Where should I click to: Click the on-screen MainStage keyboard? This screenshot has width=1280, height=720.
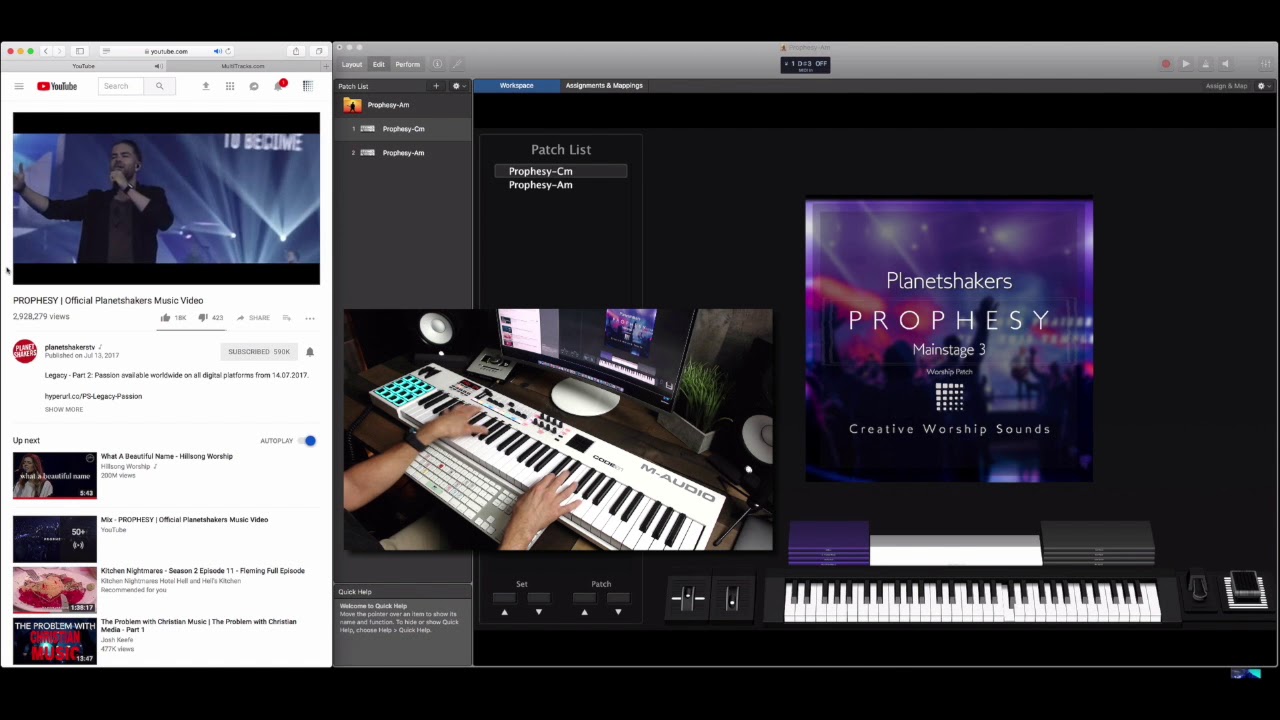(x=972, y=601)
